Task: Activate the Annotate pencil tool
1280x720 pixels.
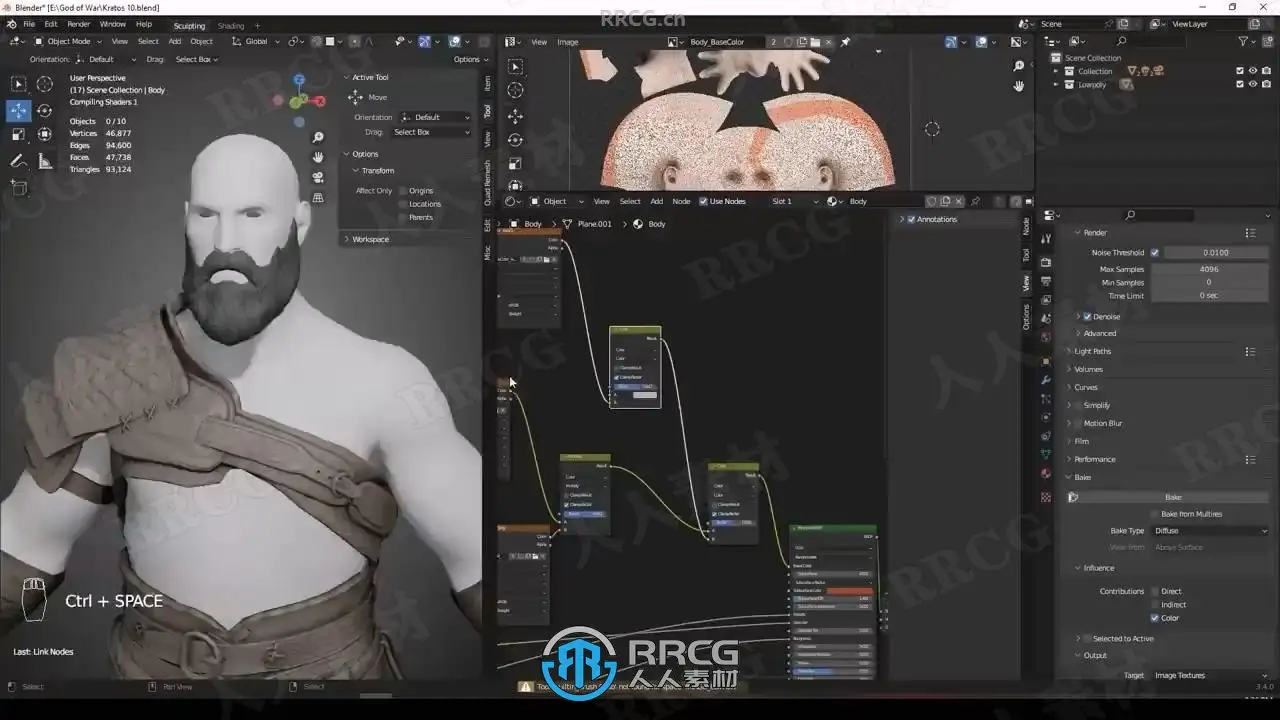Action: tap(19, 160)
